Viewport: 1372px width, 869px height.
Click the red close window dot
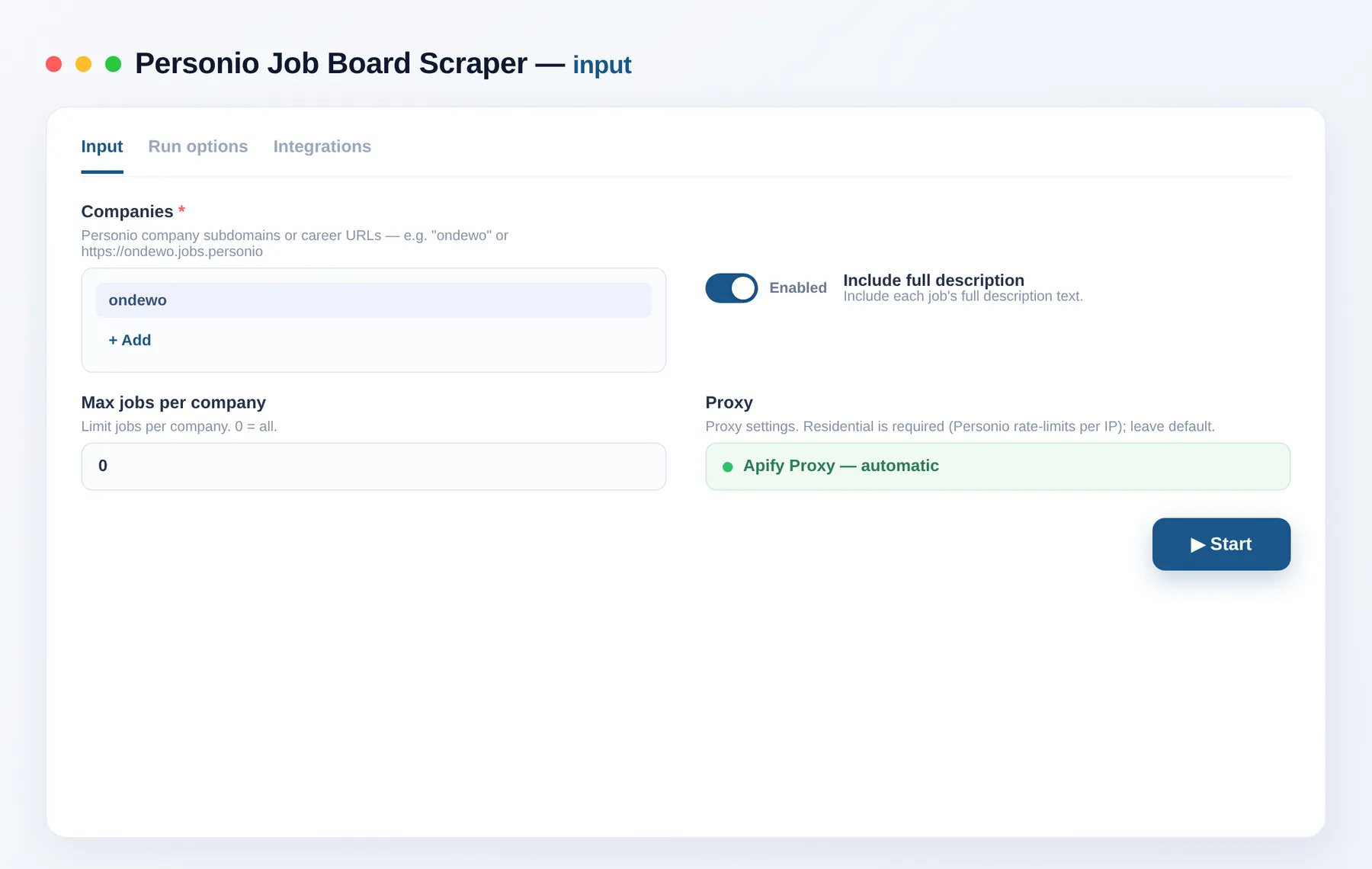(54, 64)
